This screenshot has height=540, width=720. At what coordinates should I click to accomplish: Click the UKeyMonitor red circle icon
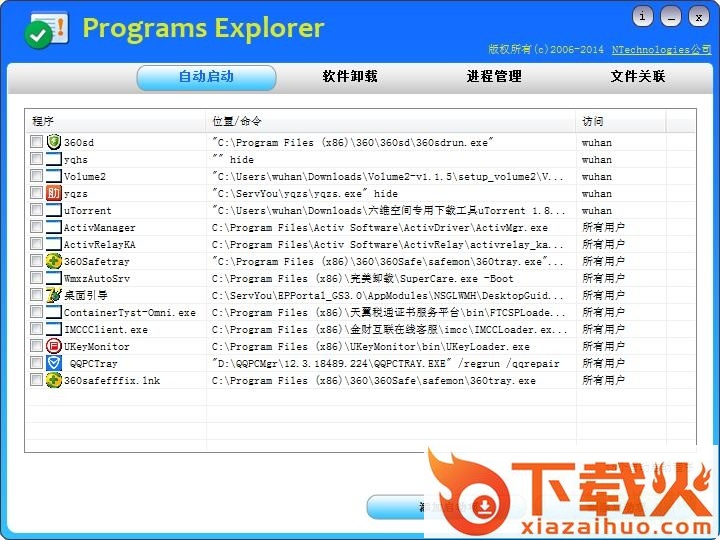tap(54, 346)
